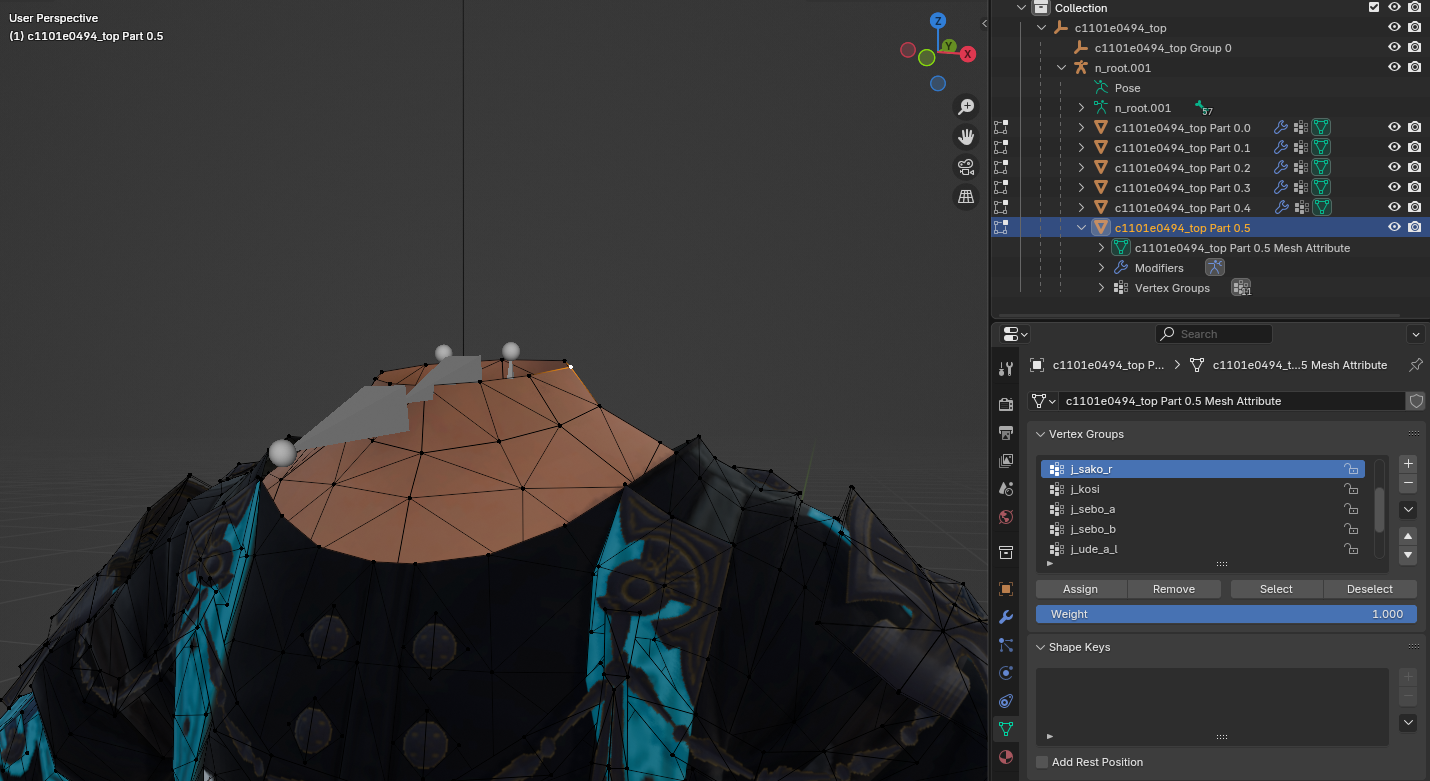Open the Object Data mesh properties tab
This screenshot has height=781, width=1430.
click(x=1006, y=729)
